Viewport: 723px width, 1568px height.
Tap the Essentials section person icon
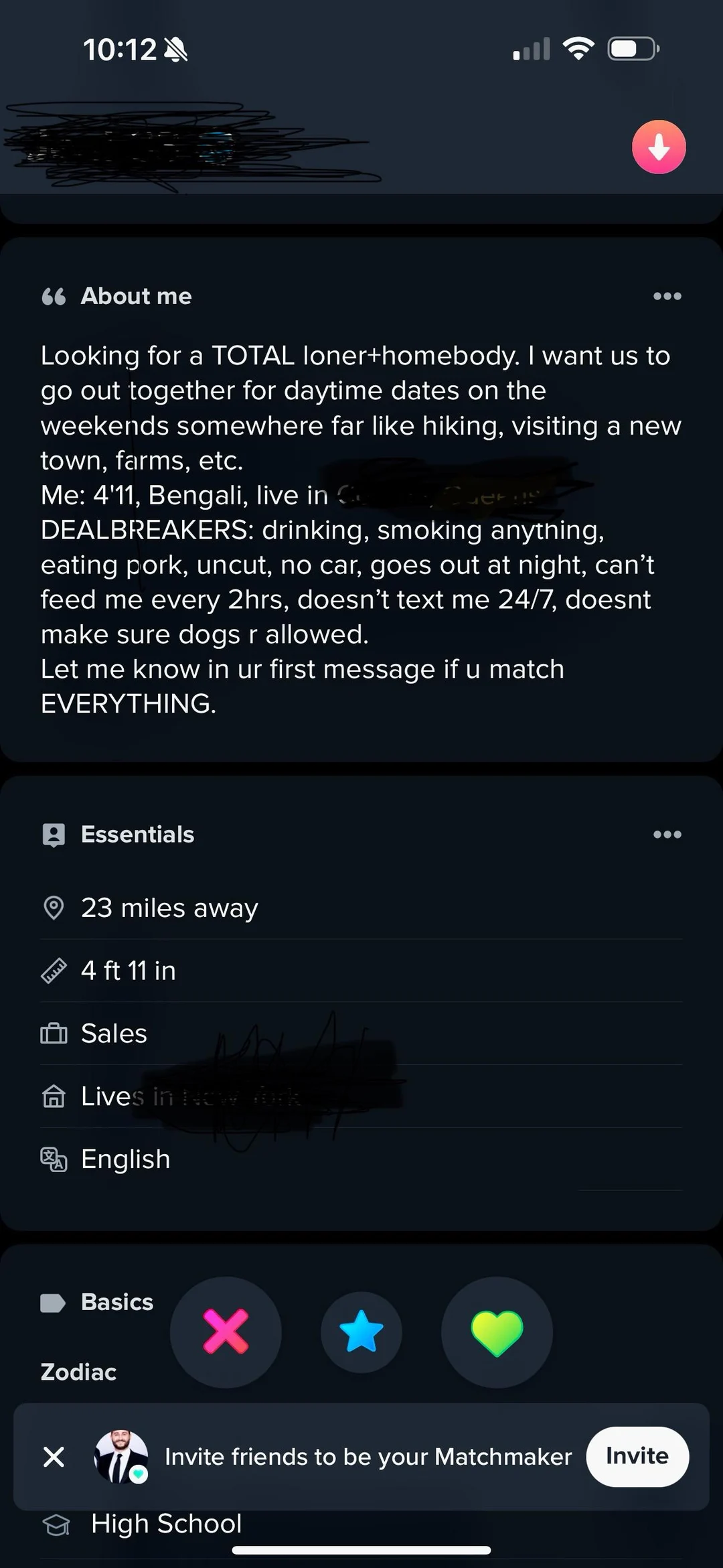pyautogui.click(x=54, y=835)
